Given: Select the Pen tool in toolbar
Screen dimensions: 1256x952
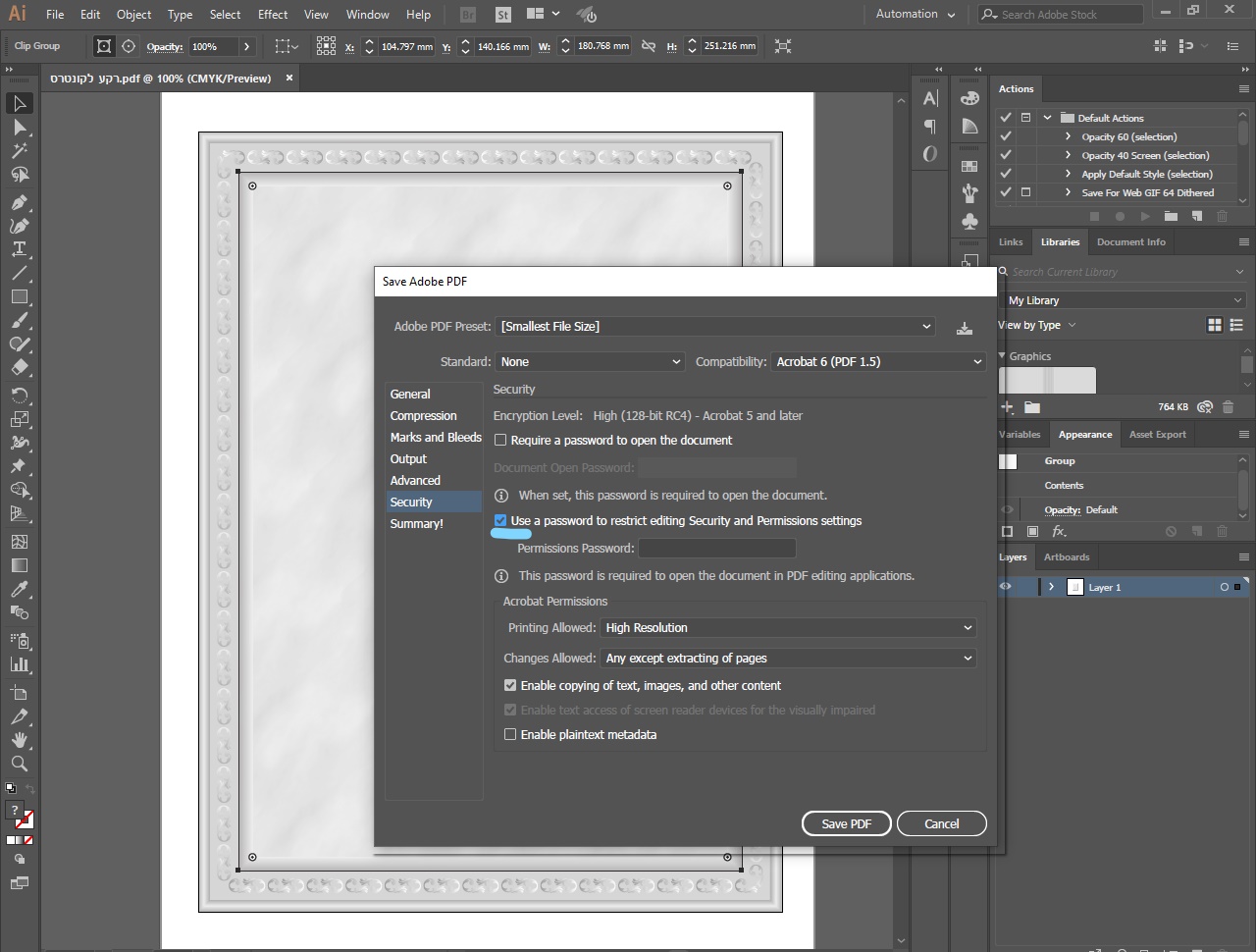Looking at the screenshot, I should (19, 202).
